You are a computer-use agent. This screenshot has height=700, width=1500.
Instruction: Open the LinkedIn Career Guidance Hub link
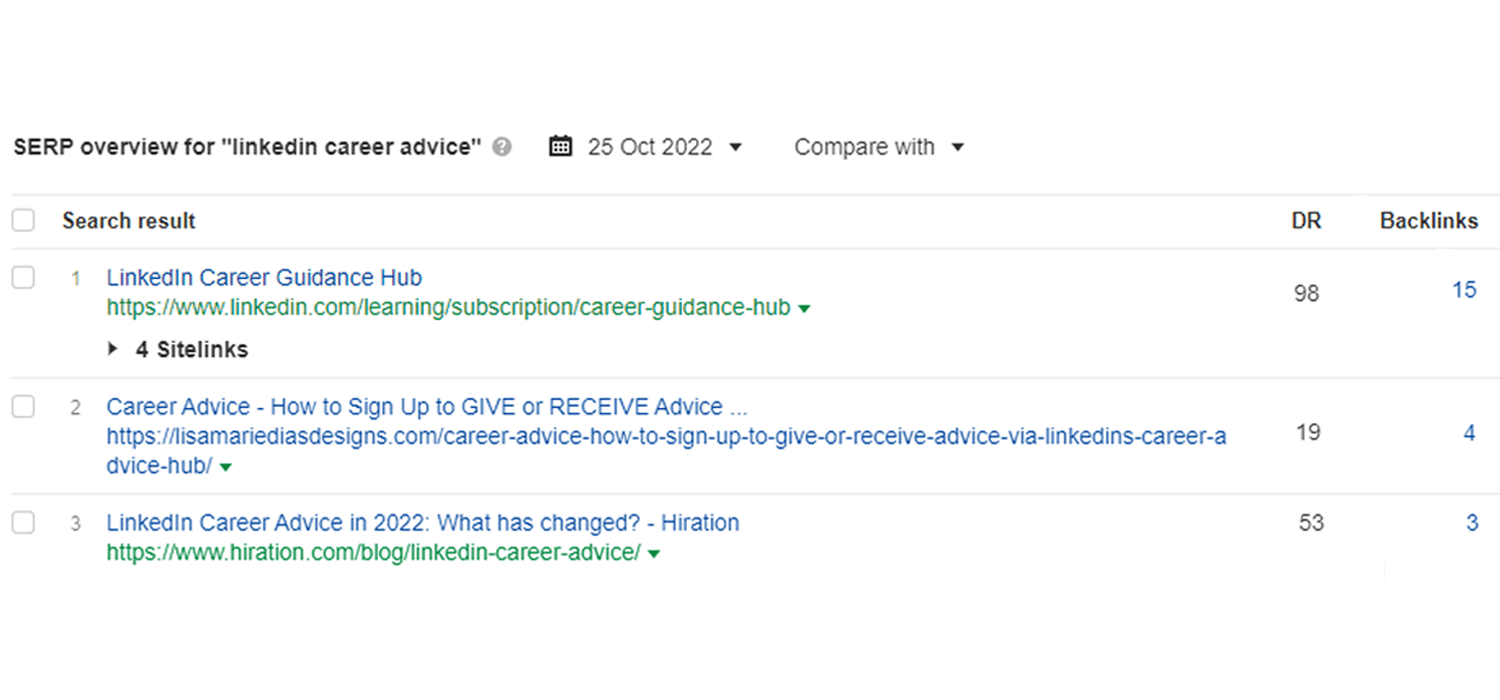pos(264,277)
